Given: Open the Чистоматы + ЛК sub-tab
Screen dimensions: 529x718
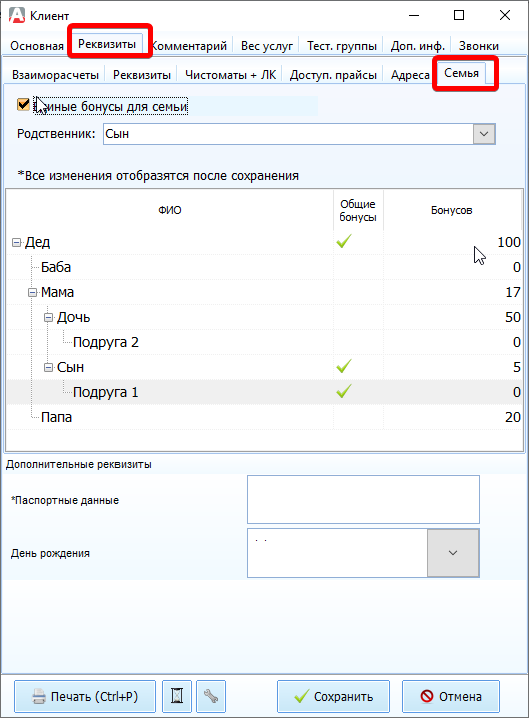Looking at the screenshot, I should tap(230, 75).
